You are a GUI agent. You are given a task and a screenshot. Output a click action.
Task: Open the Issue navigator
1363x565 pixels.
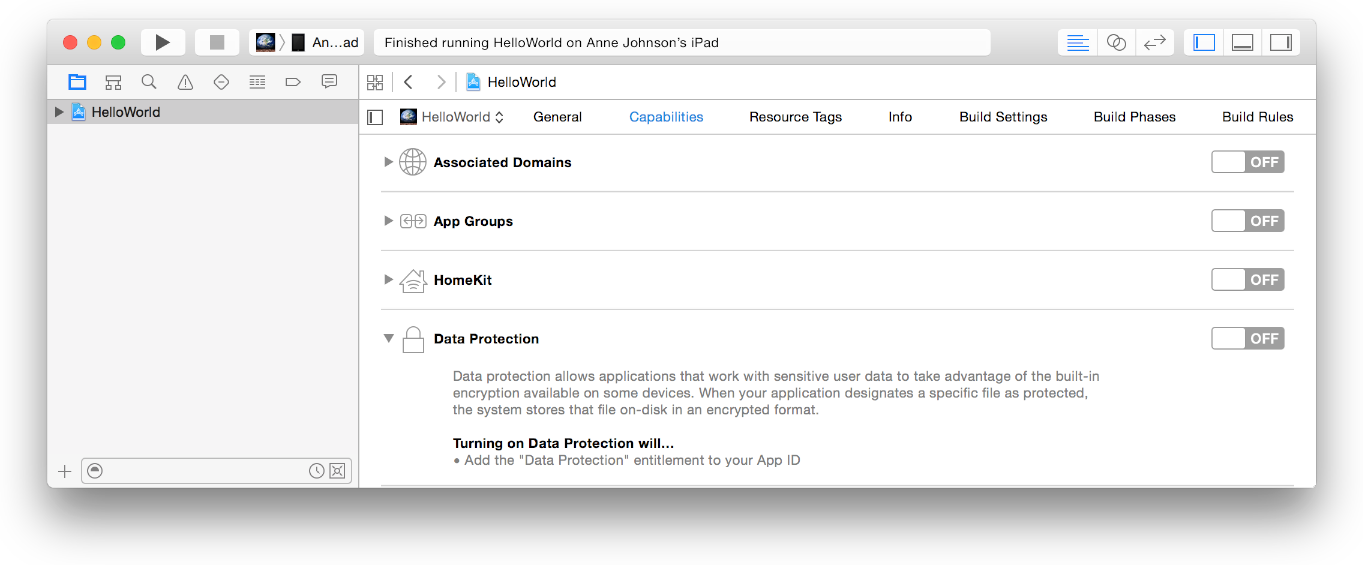[185, 82]
